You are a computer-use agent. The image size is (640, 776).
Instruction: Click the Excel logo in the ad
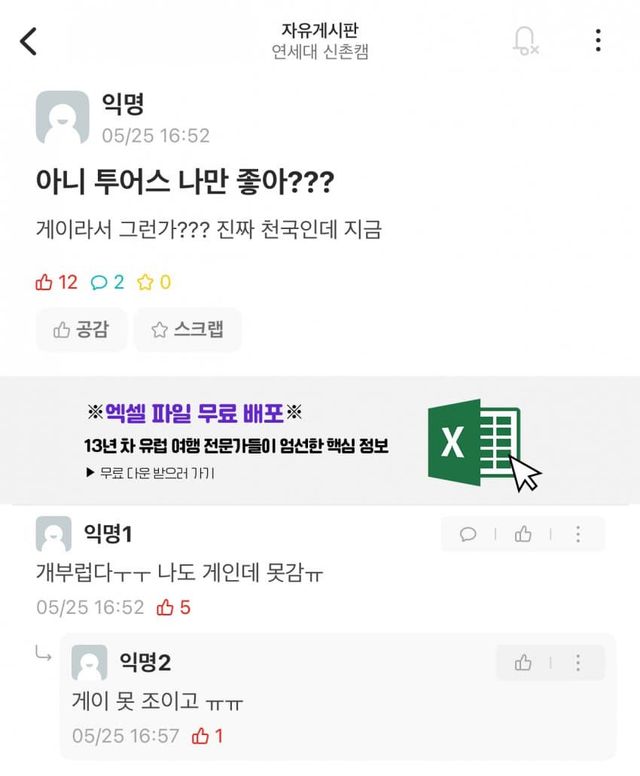[472, 441]
